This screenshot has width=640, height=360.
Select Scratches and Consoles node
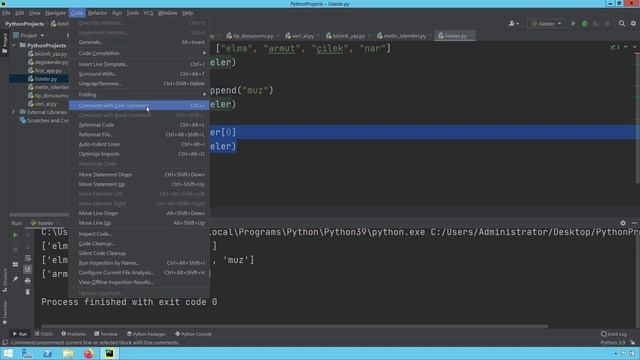tap(44, 120)
